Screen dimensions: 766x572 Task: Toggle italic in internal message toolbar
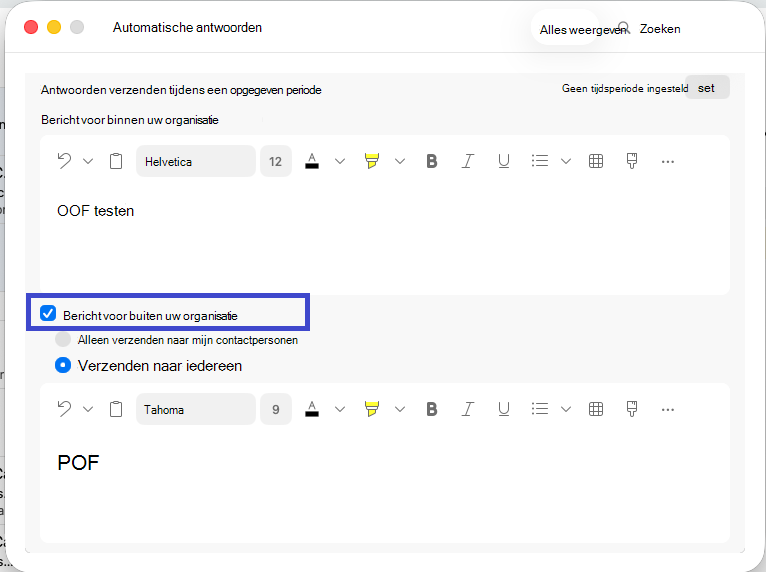coord(468,161)
